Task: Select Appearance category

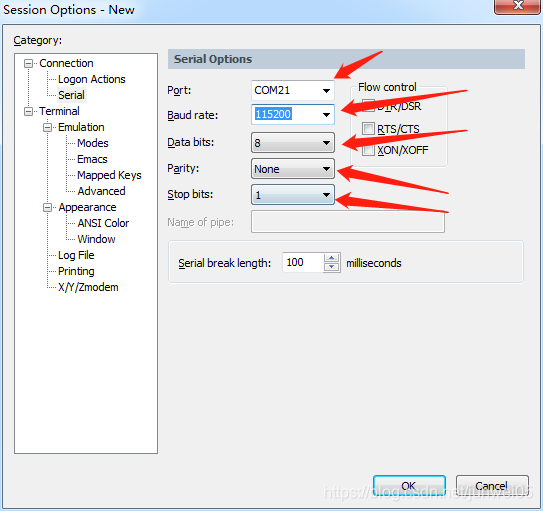Action: (x=87, y=207)
